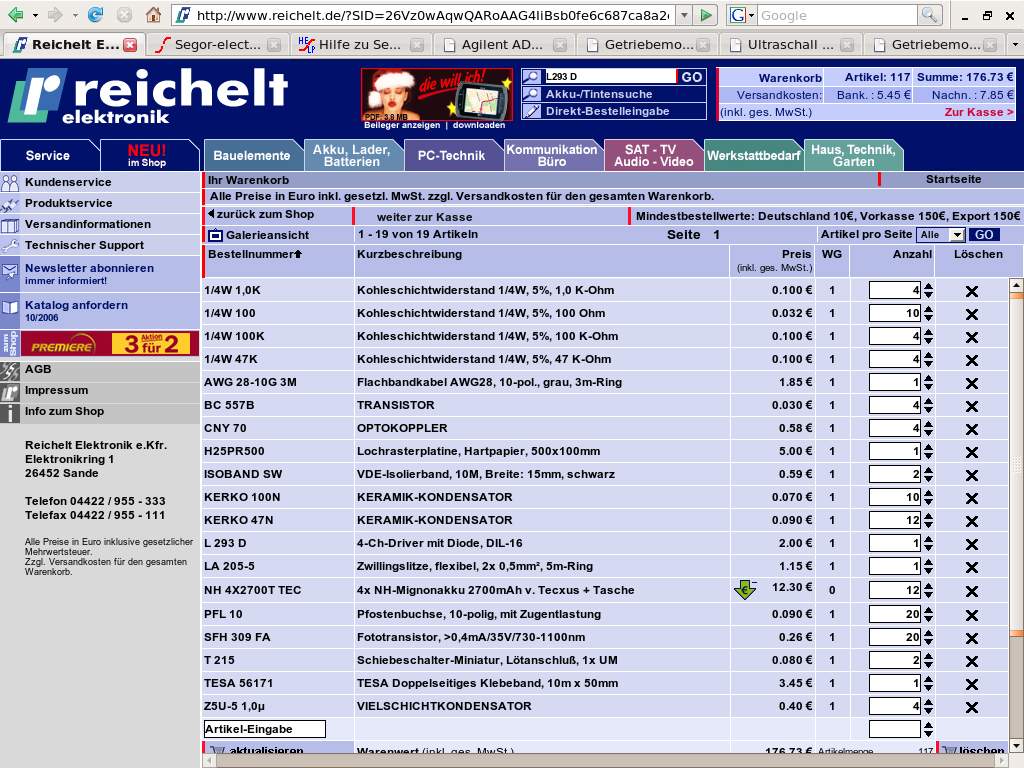1024x768 pixels.
Task: Click the Artikel-Eingabe input field
Action: [265, 729]
